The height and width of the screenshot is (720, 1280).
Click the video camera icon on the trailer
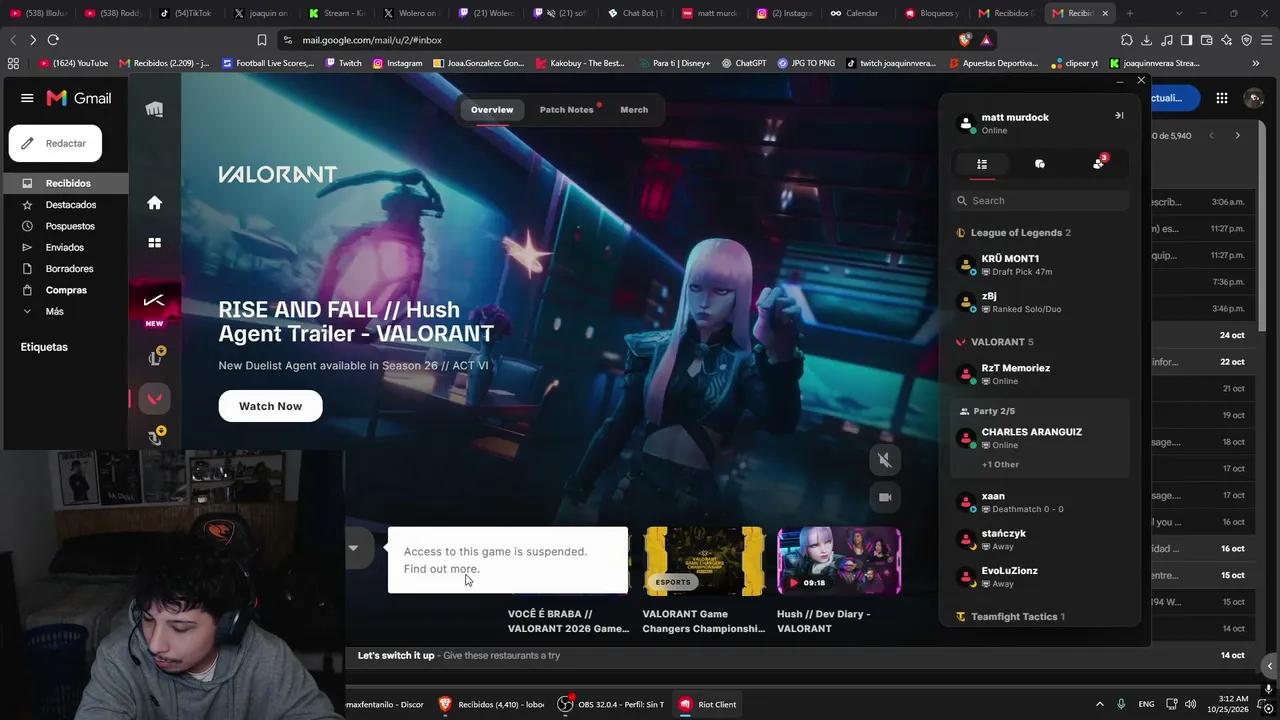click(885, 497)
